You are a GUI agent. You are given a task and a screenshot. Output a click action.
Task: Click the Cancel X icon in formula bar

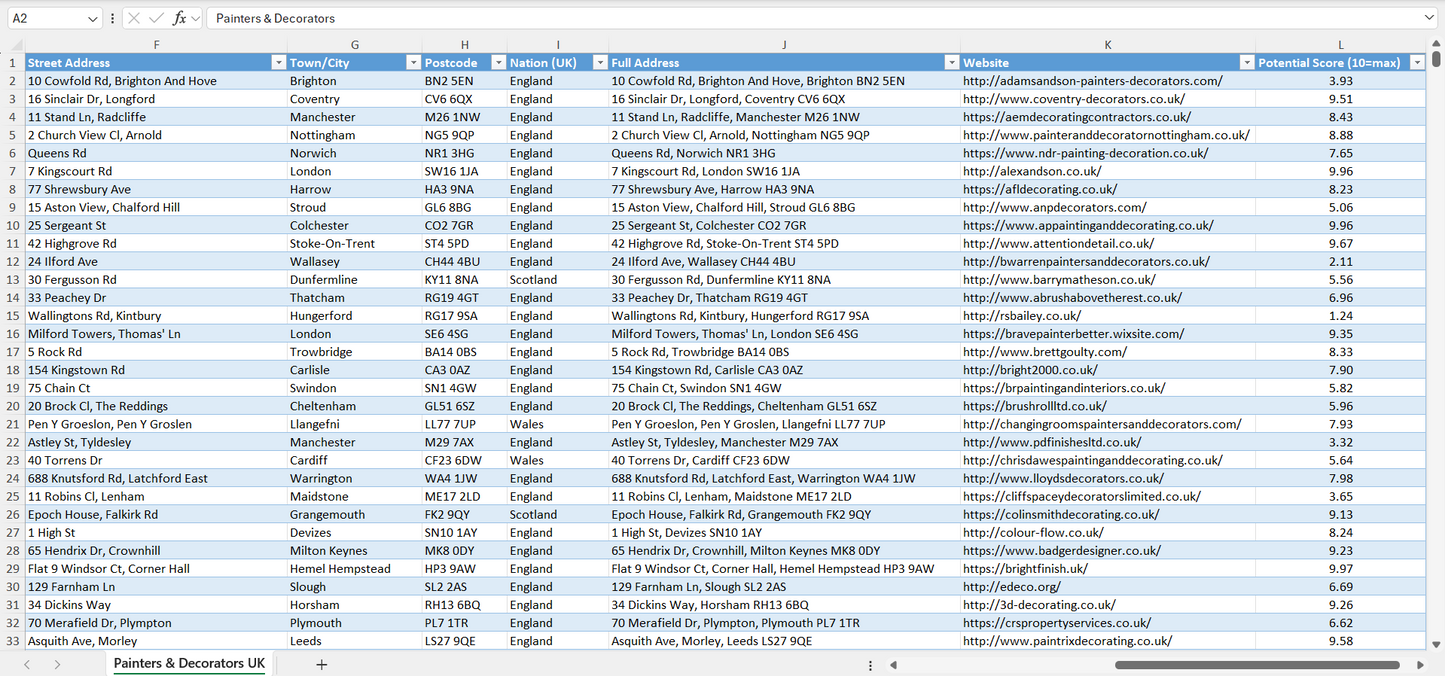[134, 18]
